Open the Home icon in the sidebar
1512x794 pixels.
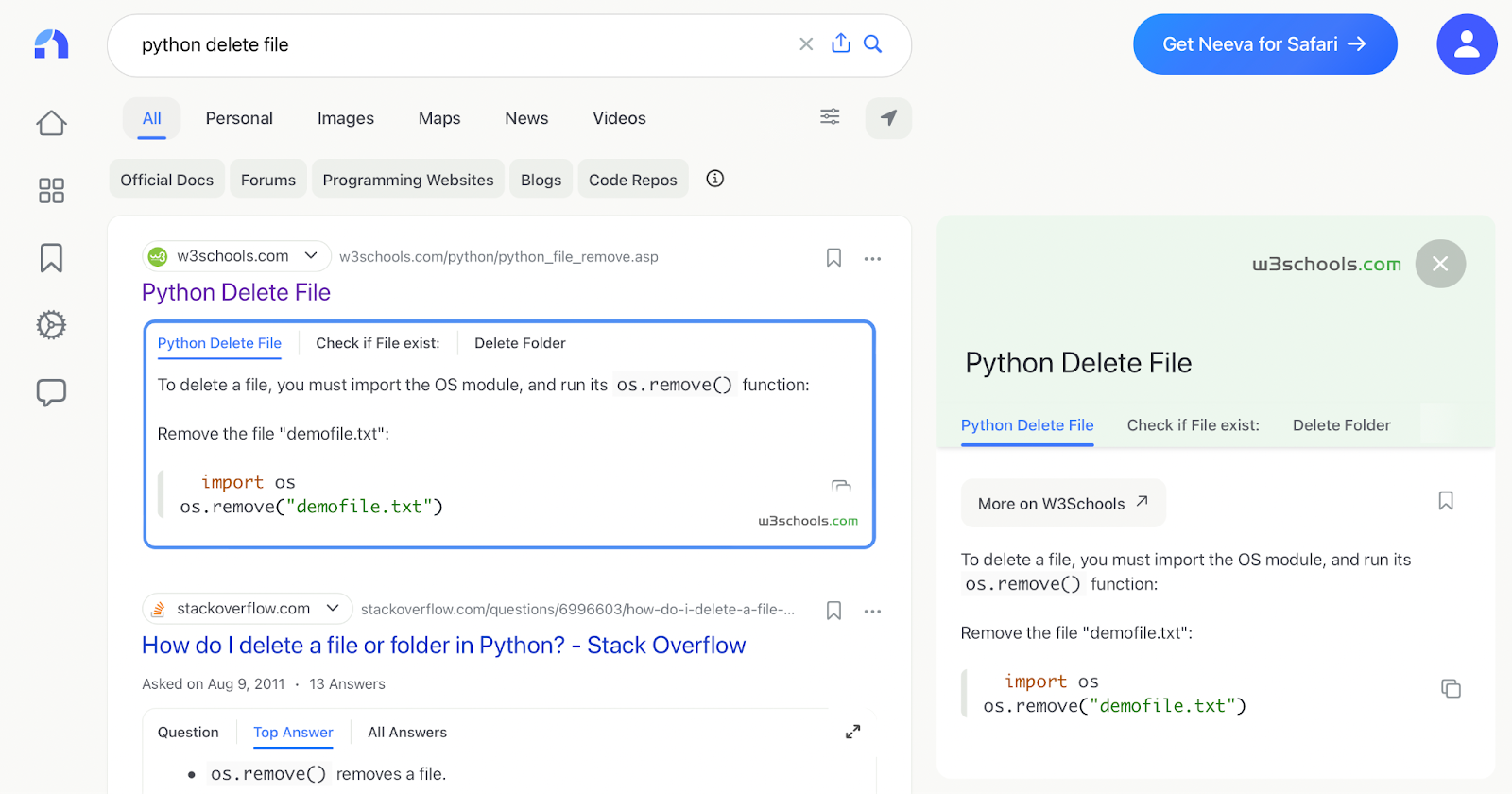(51, 123)
